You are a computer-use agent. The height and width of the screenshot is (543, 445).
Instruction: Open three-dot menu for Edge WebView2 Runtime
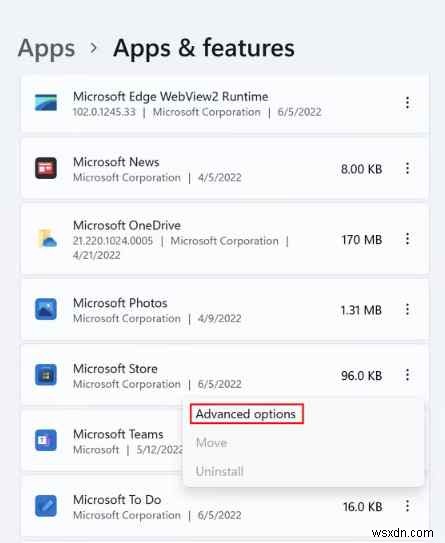(x=407, y=103)
